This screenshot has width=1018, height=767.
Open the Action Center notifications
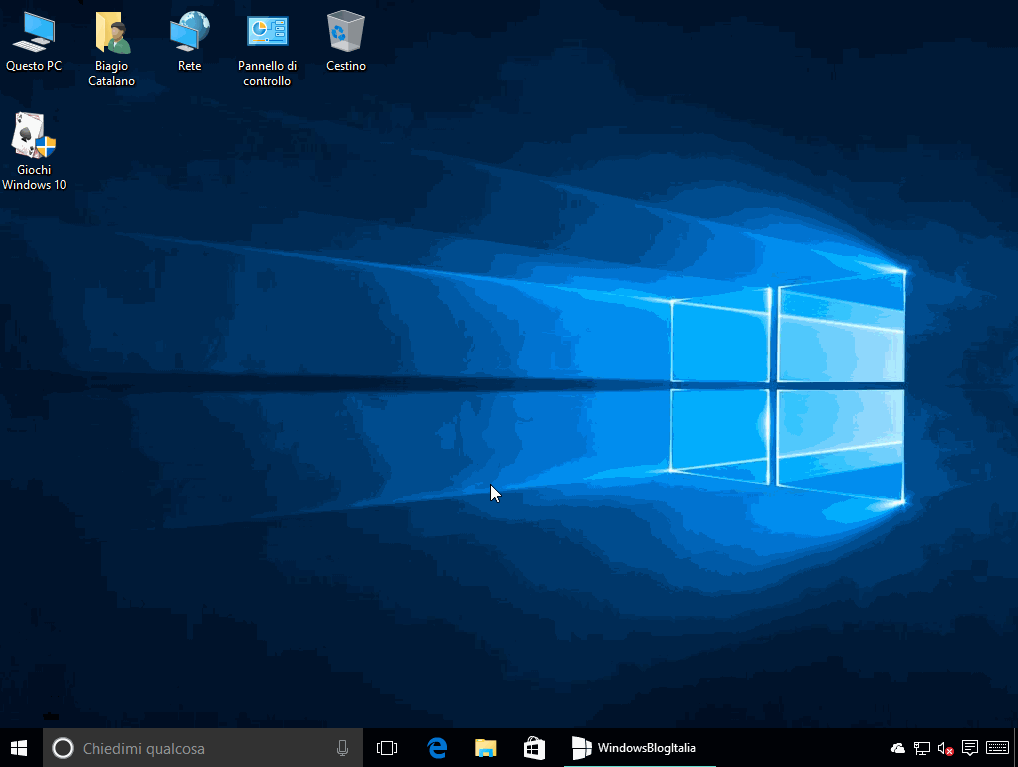point(969,748)
